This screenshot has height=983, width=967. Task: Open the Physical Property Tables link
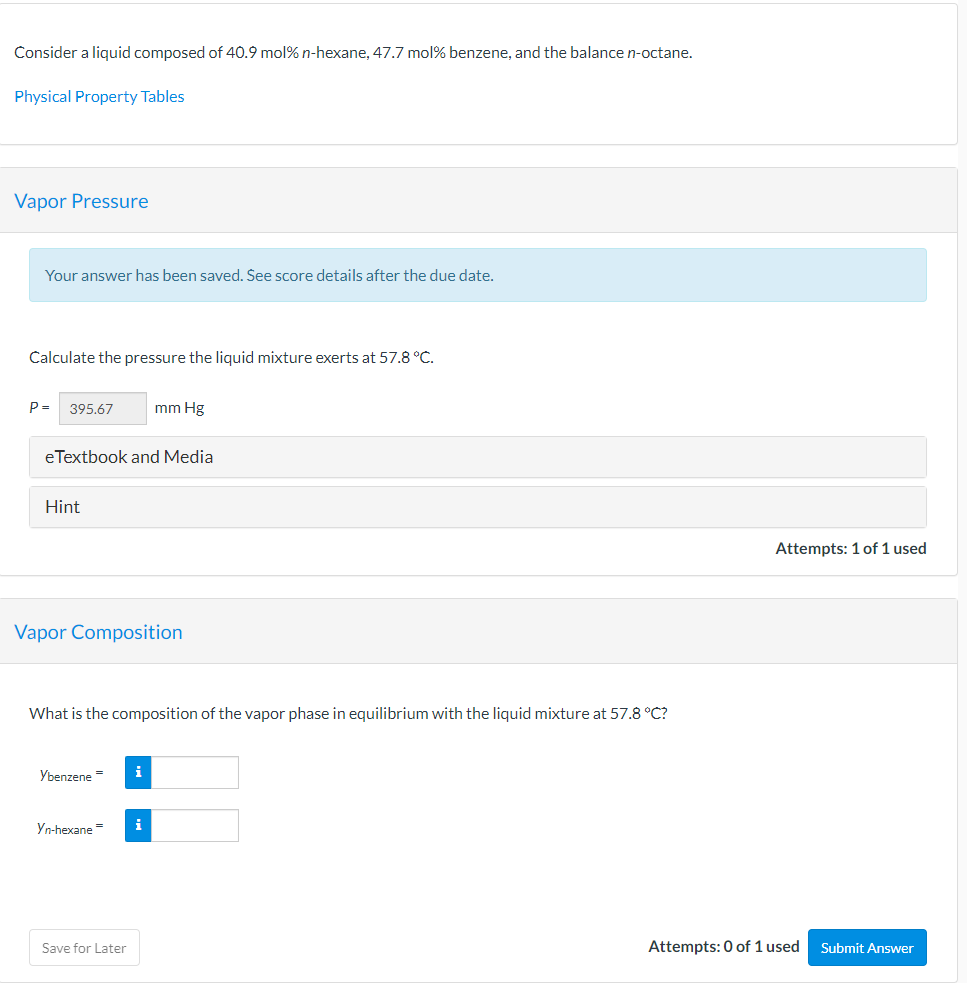click(99, 96)
